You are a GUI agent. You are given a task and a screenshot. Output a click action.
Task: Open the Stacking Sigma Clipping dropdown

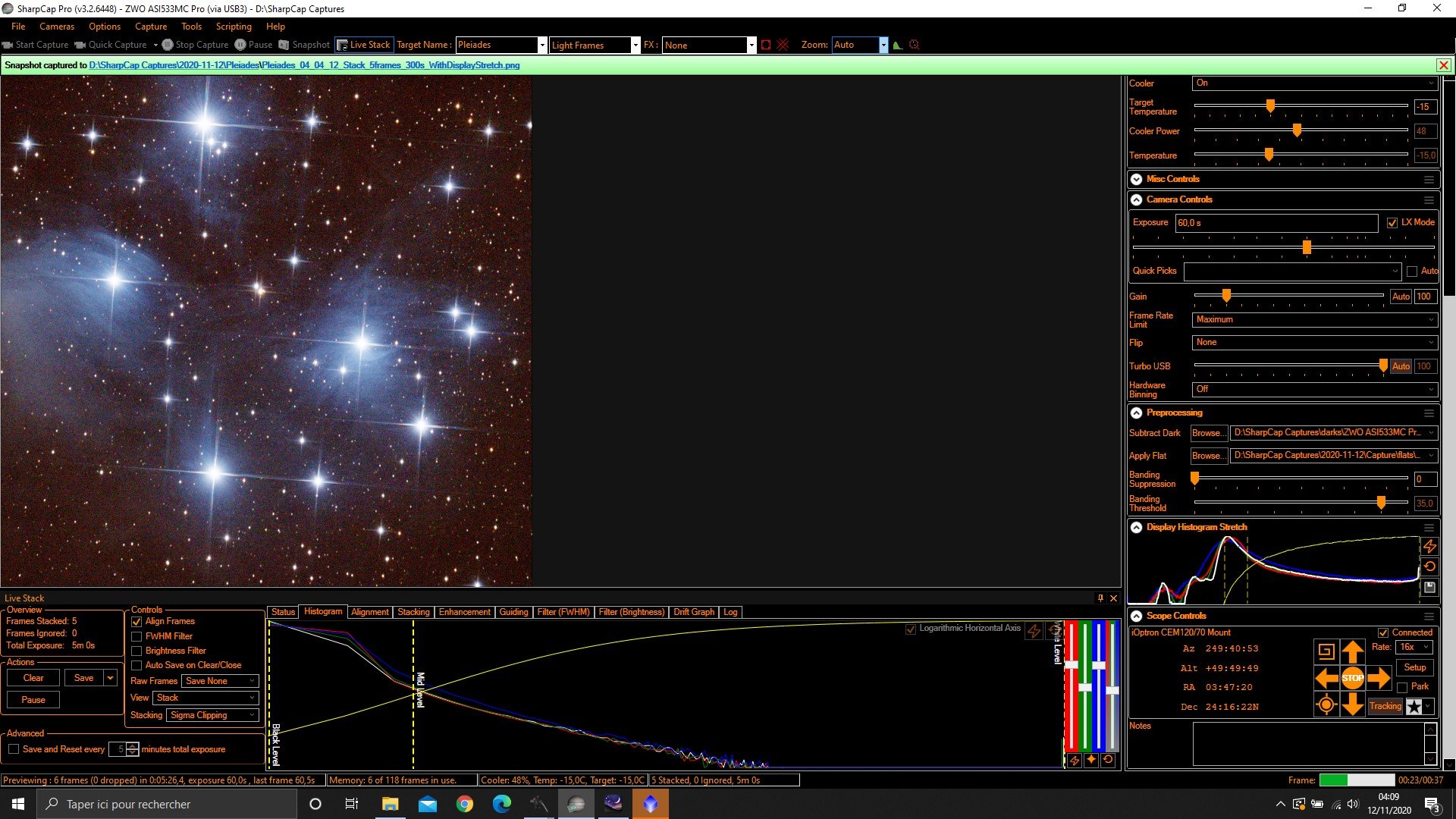[x=212, y=715]
